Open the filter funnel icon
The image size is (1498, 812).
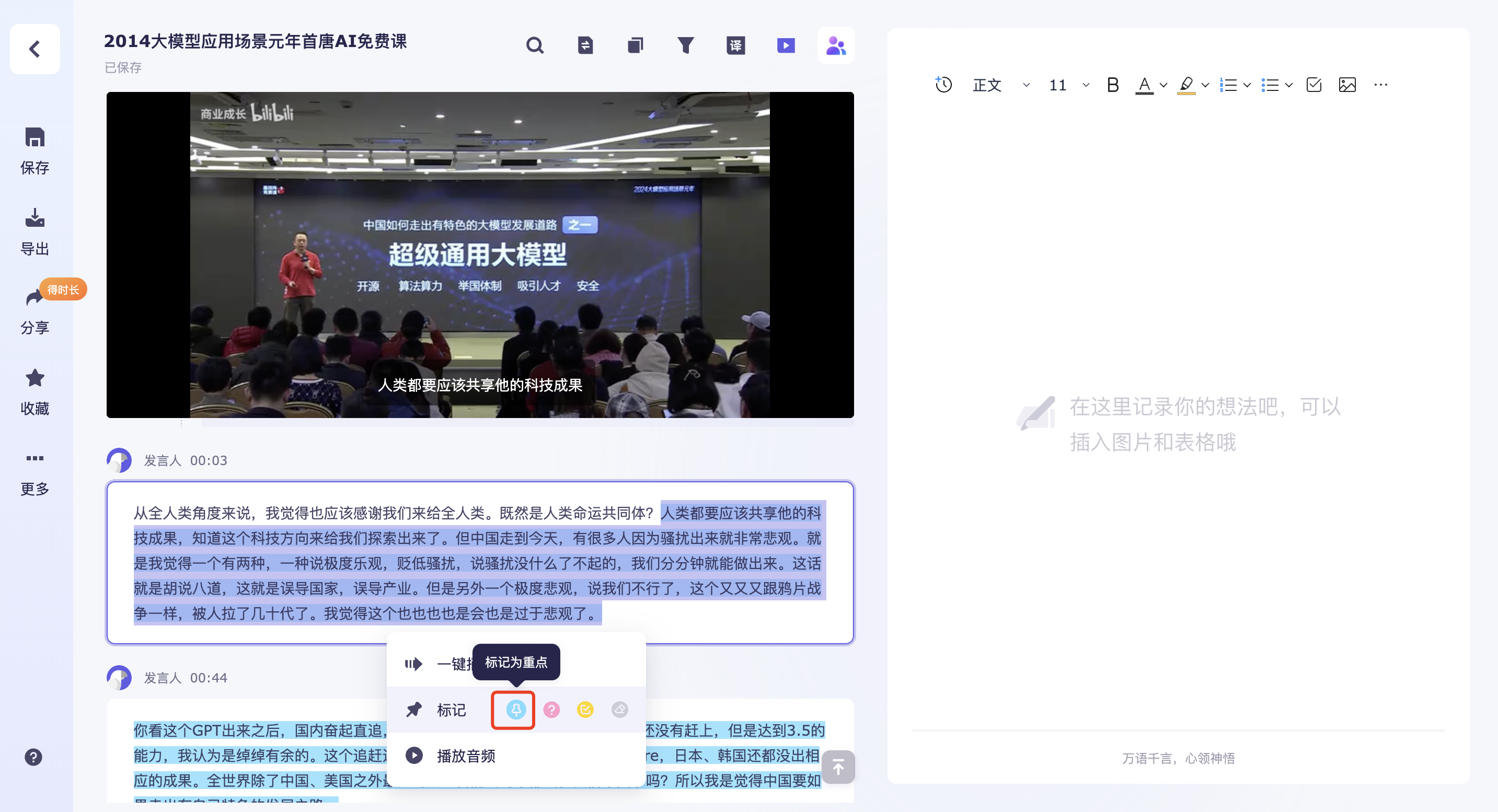686,45
